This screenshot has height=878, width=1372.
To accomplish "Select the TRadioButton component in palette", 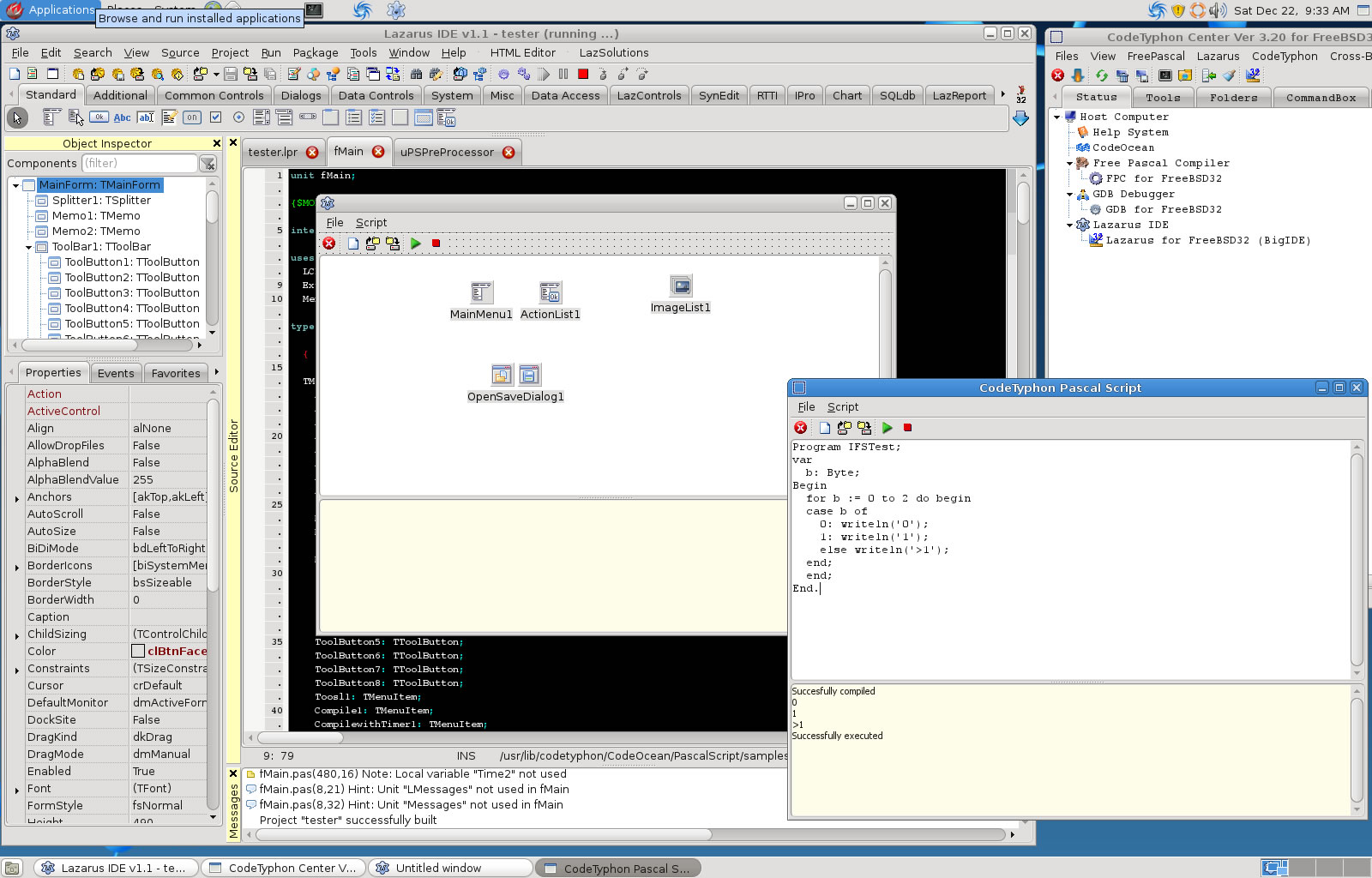I will point(238,117).
